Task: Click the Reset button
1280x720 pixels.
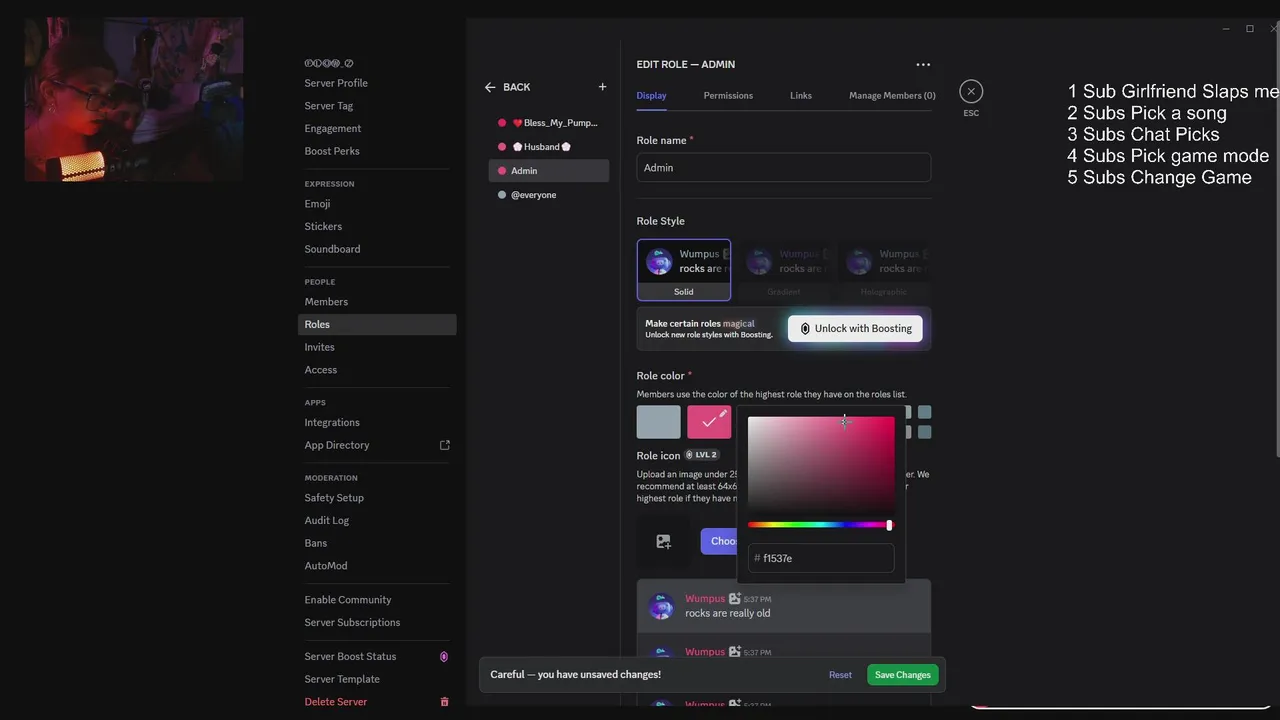Action: tap(840, 675)
